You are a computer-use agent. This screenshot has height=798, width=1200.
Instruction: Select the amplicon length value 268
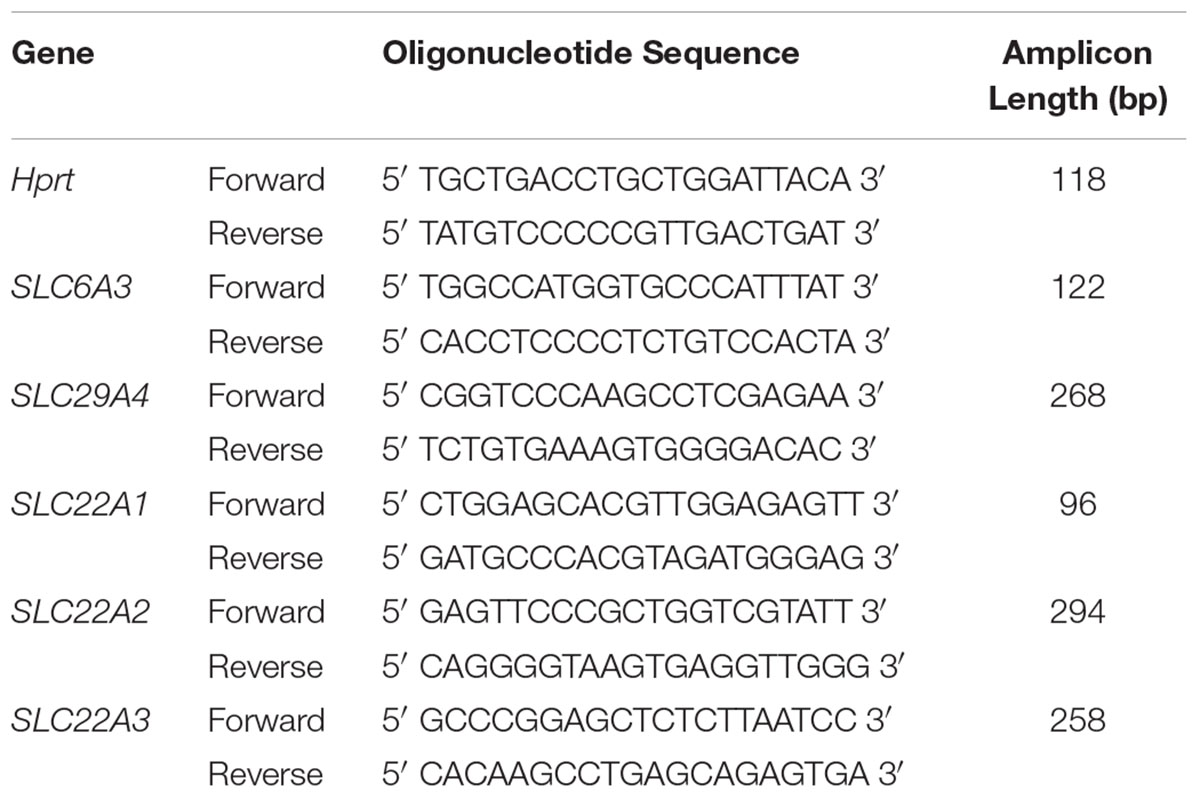tap(1077, 396)
